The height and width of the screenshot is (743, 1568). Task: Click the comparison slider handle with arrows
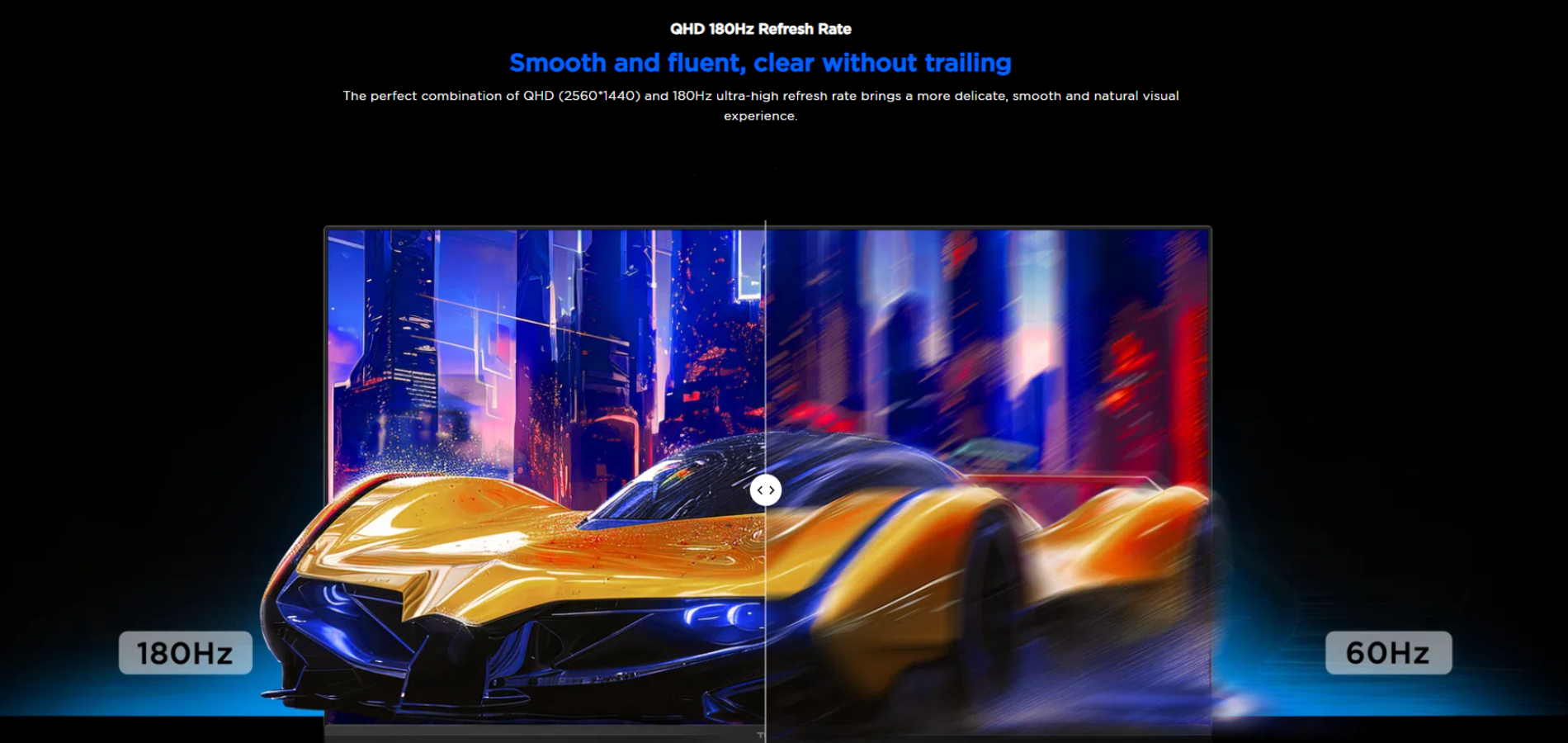766,490
